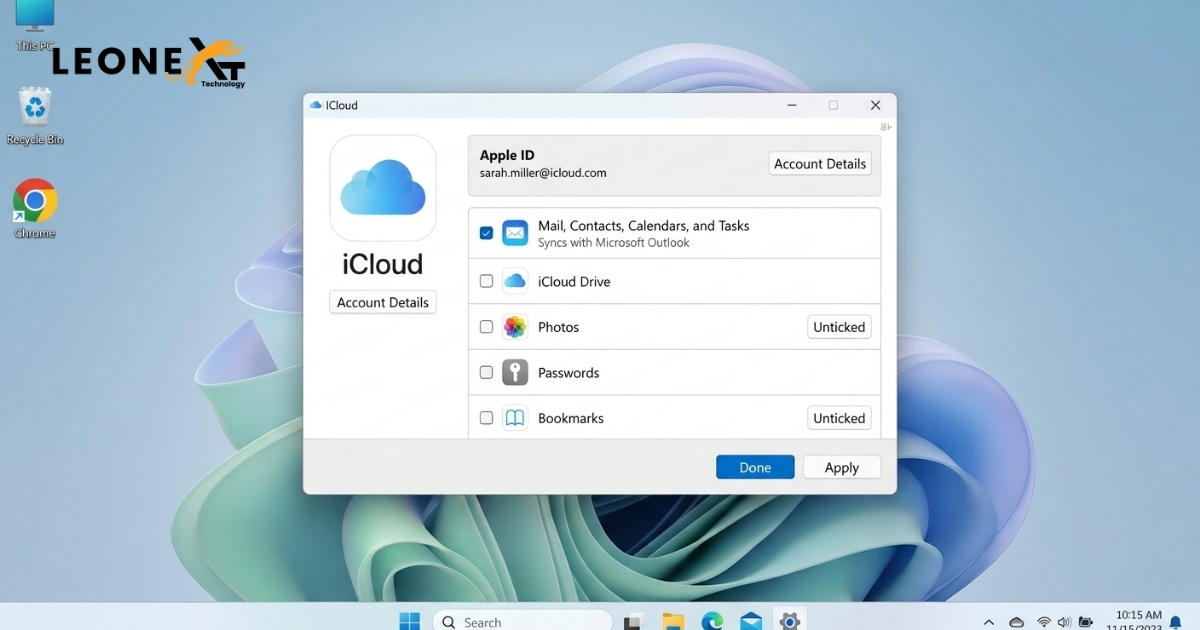Viewport: 1200px width, 630px height.
Task: Open the Mail app in the taskbar
Action: 751,622
